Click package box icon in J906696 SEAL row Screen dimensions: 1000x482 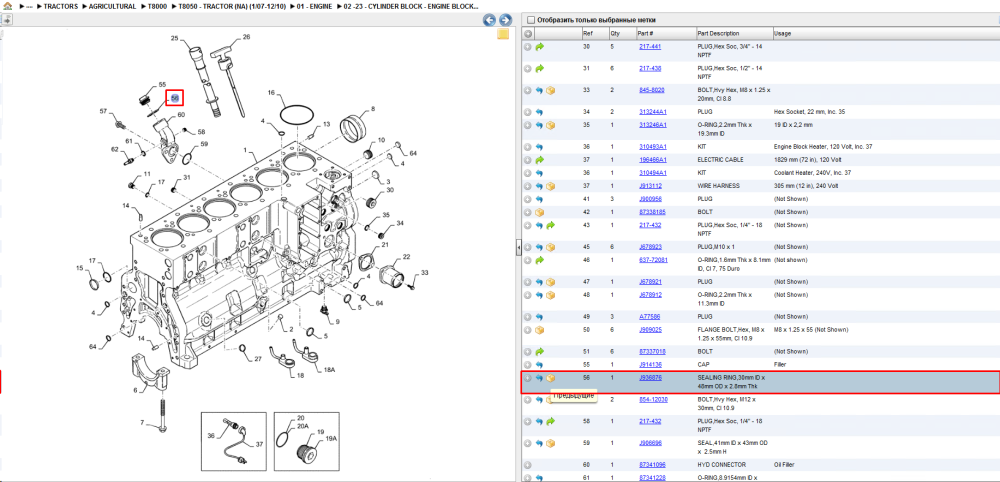click(550, 443)
